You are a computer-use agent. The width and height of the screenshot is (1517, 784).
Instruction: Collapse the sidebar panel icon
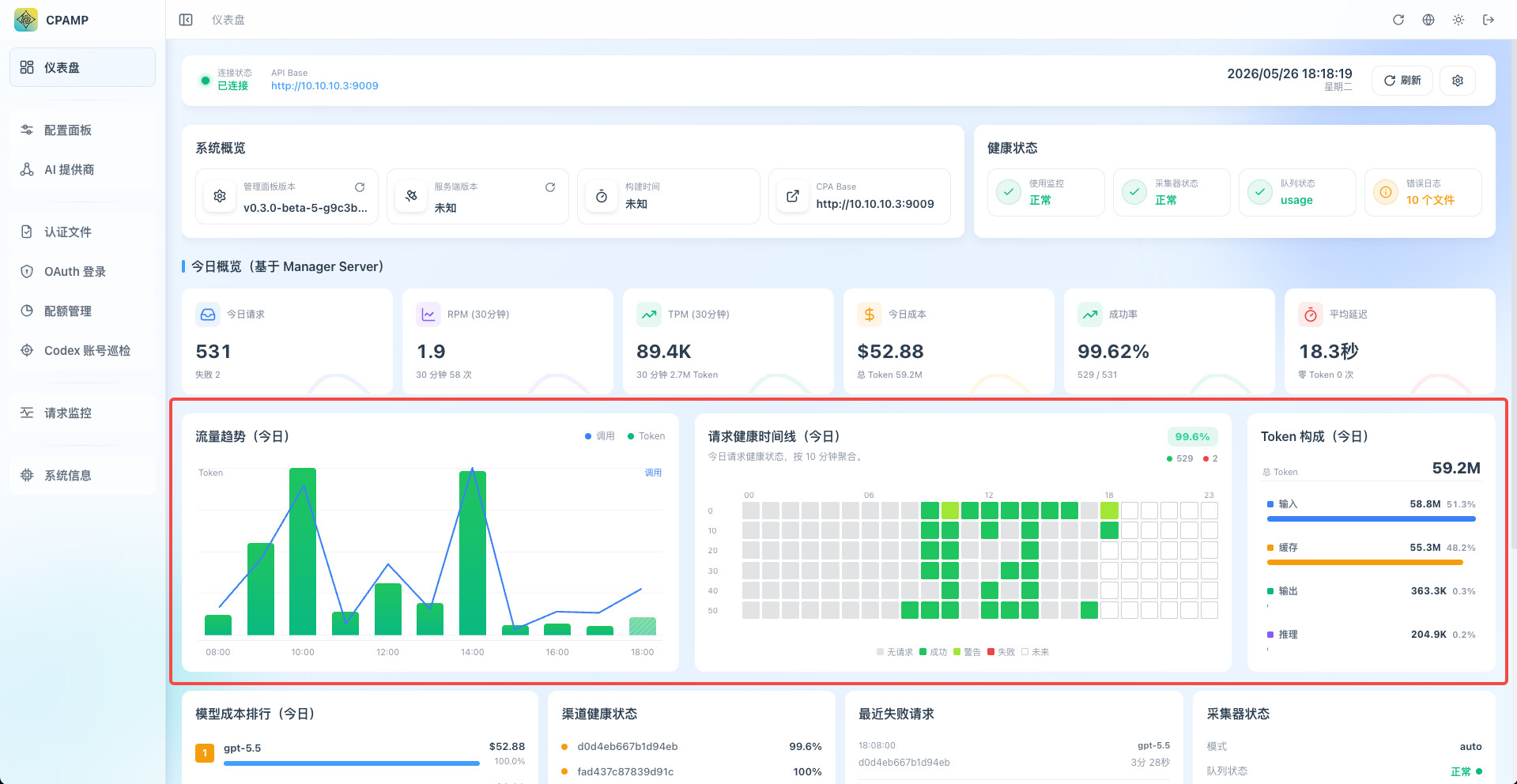tap(186, 20)
